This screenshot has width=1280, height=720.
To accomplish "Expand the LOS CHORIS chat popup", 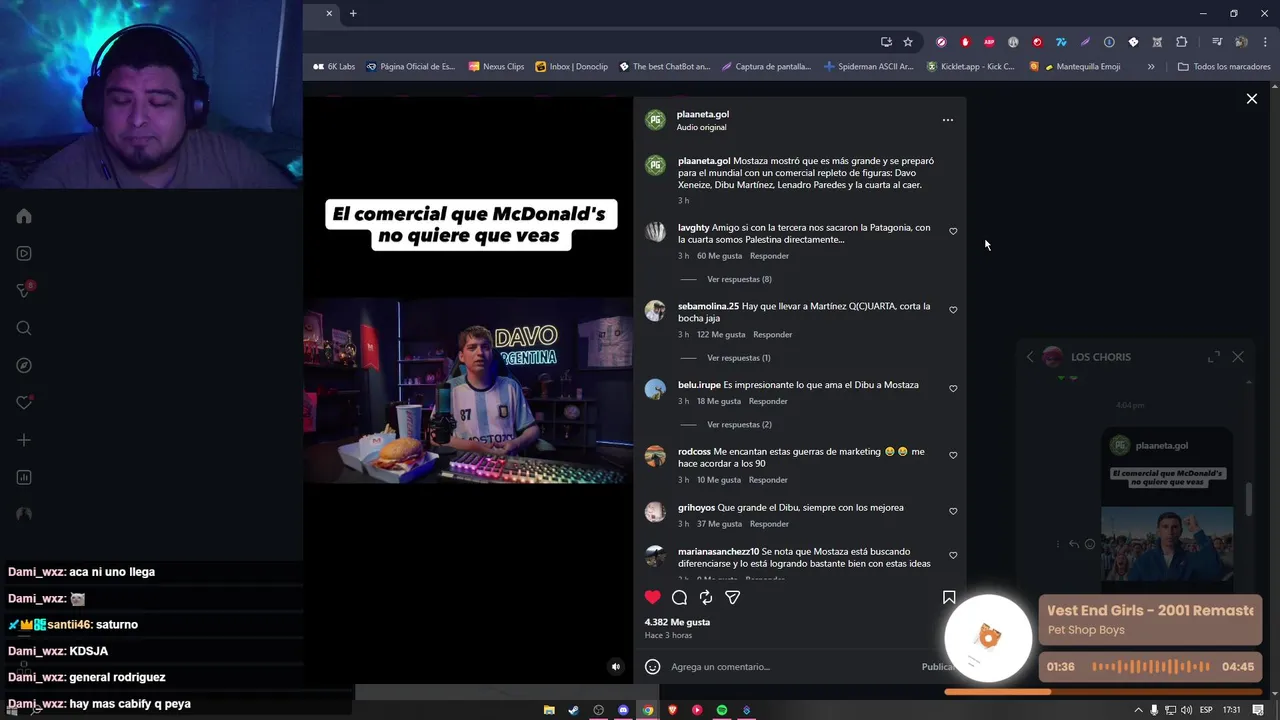I will [x=1213, y=357].
